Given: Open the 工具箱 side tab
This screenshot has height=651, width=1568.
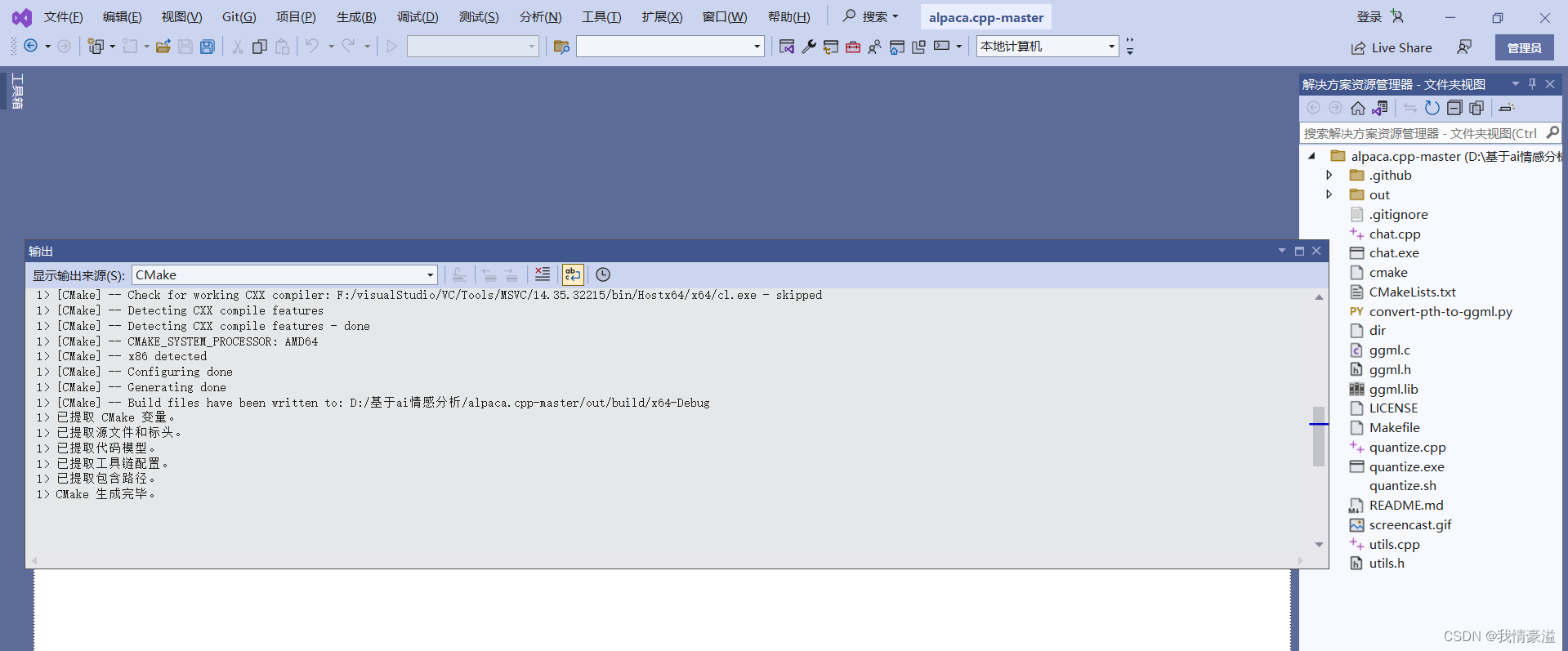Looking at the screenshot, I should [17, 91].
